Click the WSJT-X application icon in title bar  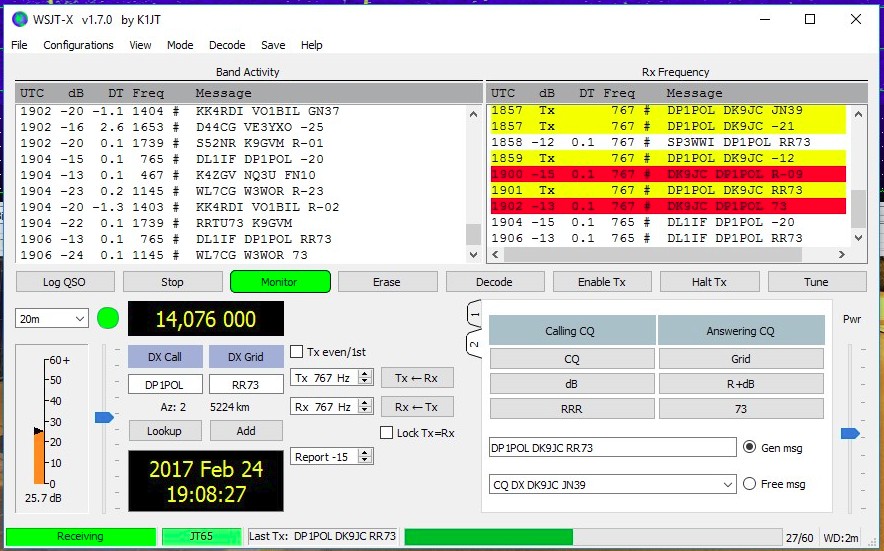pyautogui.click(x=20, y=20)
